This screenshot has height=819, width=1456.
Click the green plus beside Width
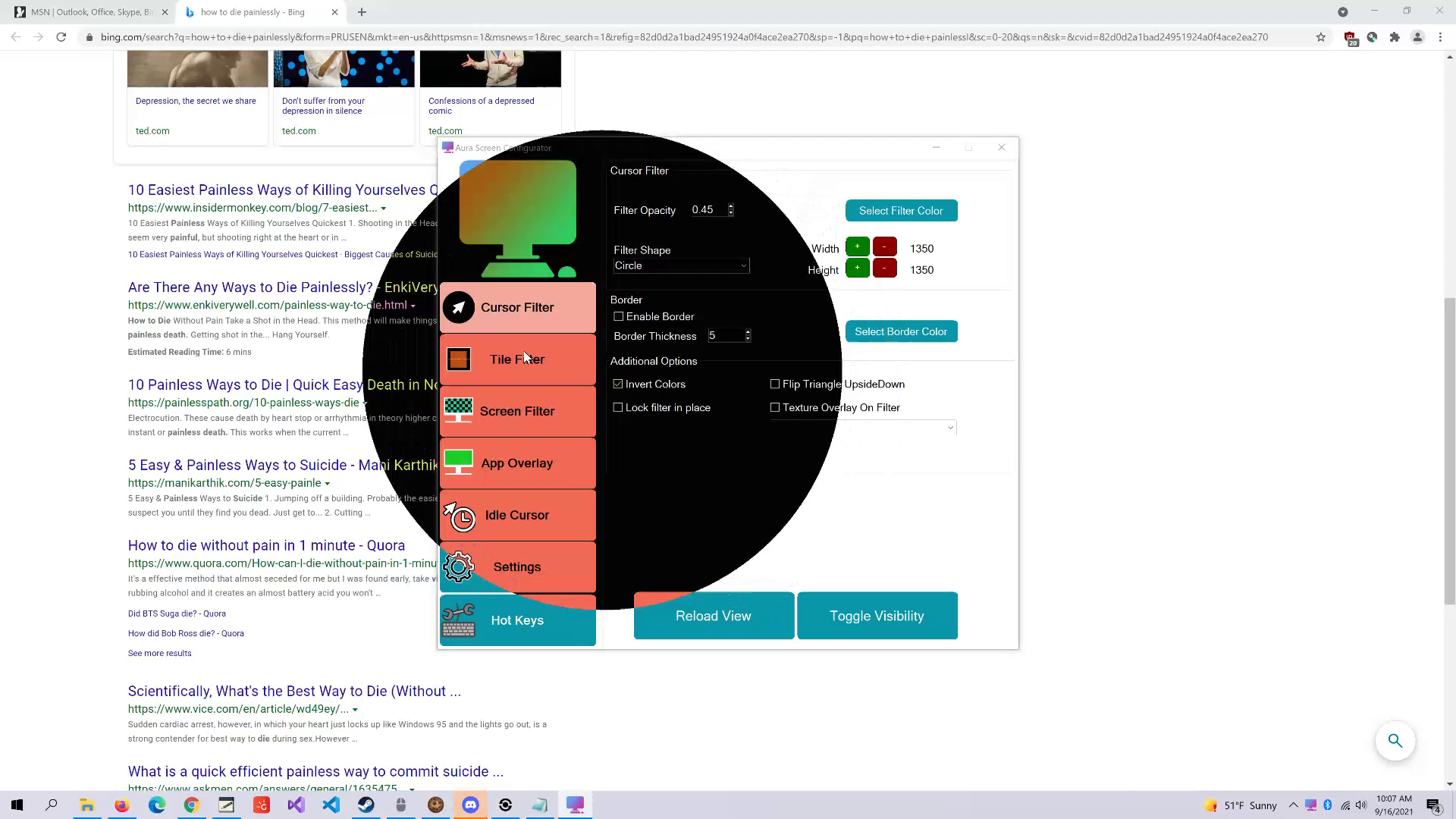coord(857,247)
